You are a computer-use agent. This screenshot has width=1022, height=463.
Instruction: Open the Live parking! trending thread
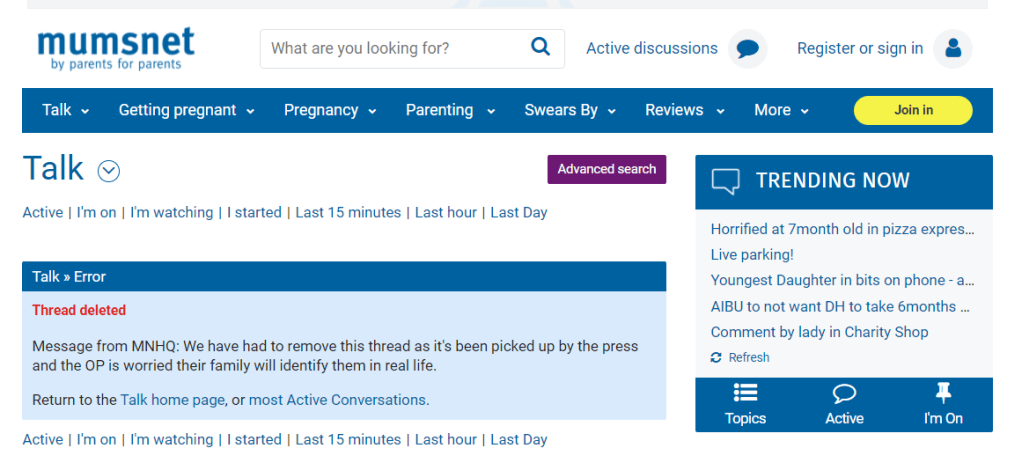pyautogui.click(x=752, y=255)
